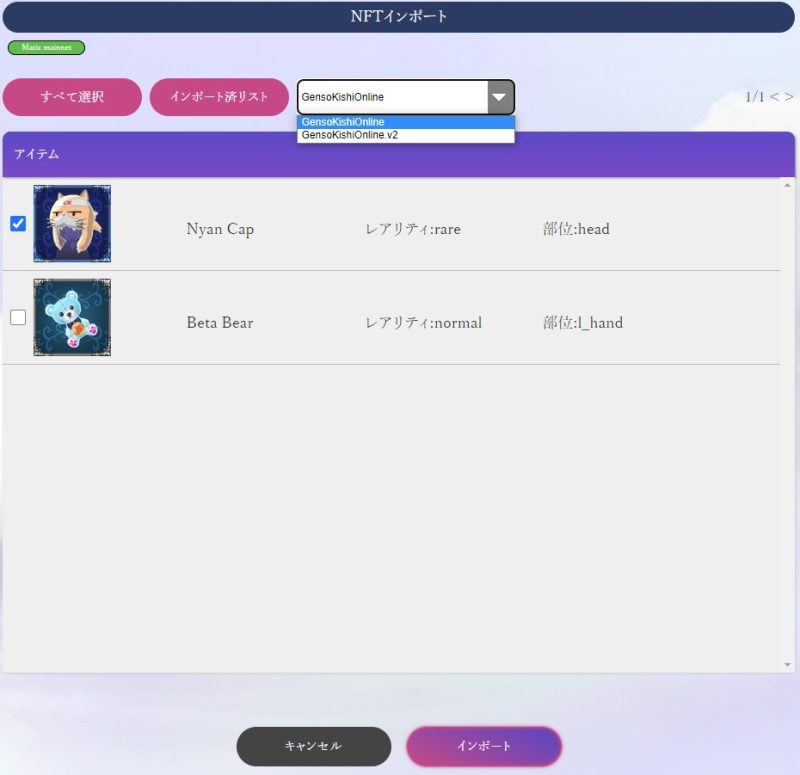Click the 1/1 page indicator
The width and height of the screenshot is (800, 775).
point(755,96)
